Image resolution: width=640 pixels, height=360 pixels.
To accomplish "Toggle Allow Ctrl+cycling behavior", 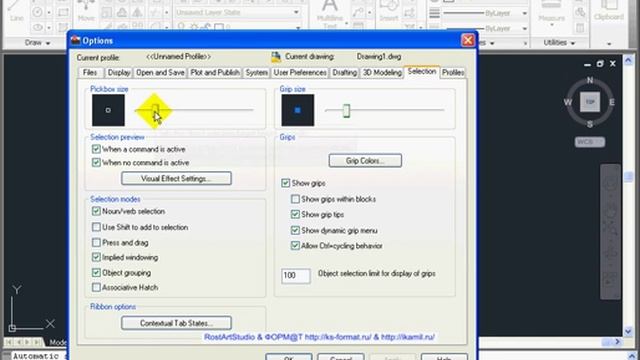I will pos(295,246).
